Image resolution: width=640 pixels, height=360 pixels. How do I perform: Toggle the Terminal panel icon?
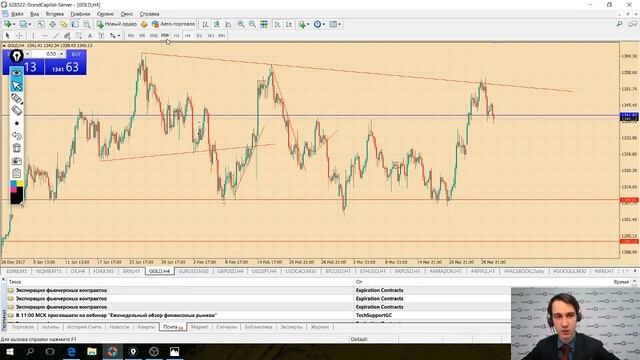(75, 24)
